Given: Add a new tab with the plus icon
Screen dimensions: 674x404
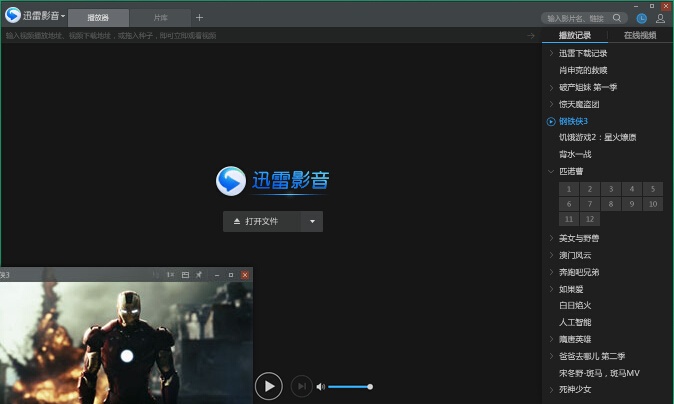Looking at the screenshot, I should [199, 17].
